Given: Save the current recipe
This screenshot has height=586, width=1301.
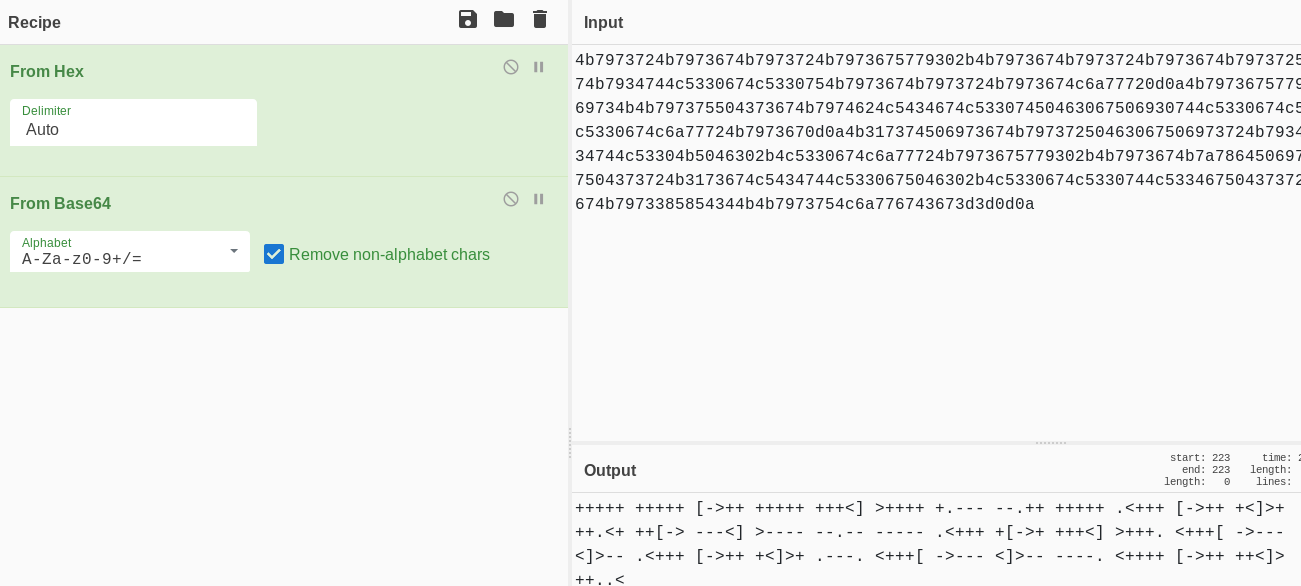Looking at the screenshot, I should 467,19.
